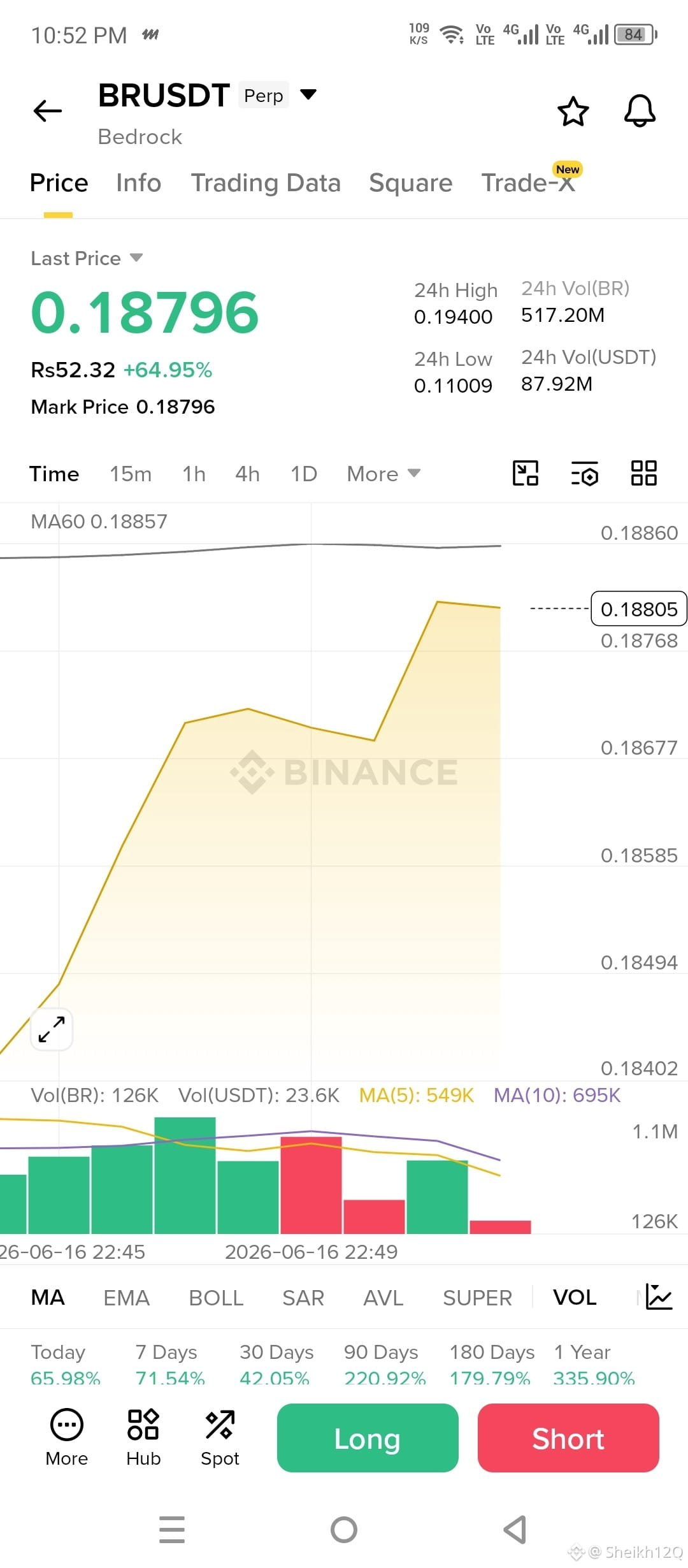Viewport: 688px width, 1568px height.
Task: Open the indicator chart icon beside VOL
Action: (658, 1296)
